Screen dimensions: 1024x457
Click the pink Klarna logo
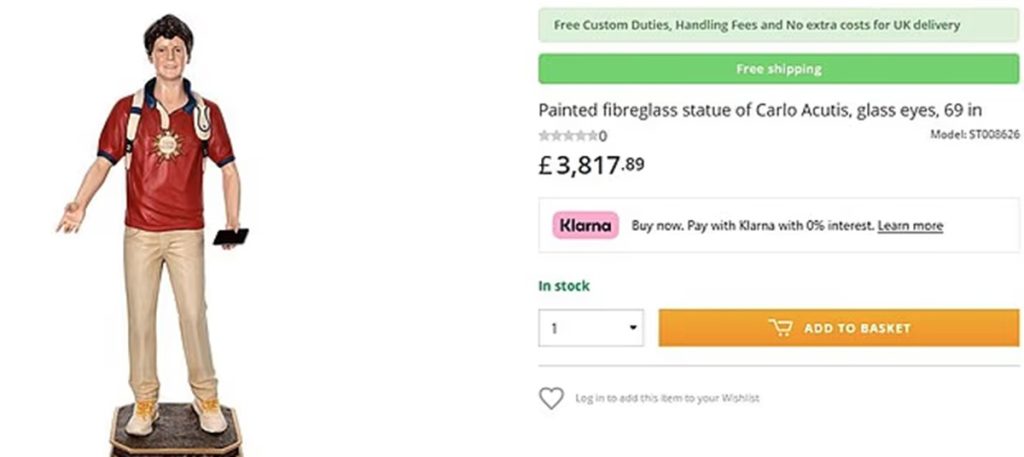pyautogui.click(x=585, y=225)
